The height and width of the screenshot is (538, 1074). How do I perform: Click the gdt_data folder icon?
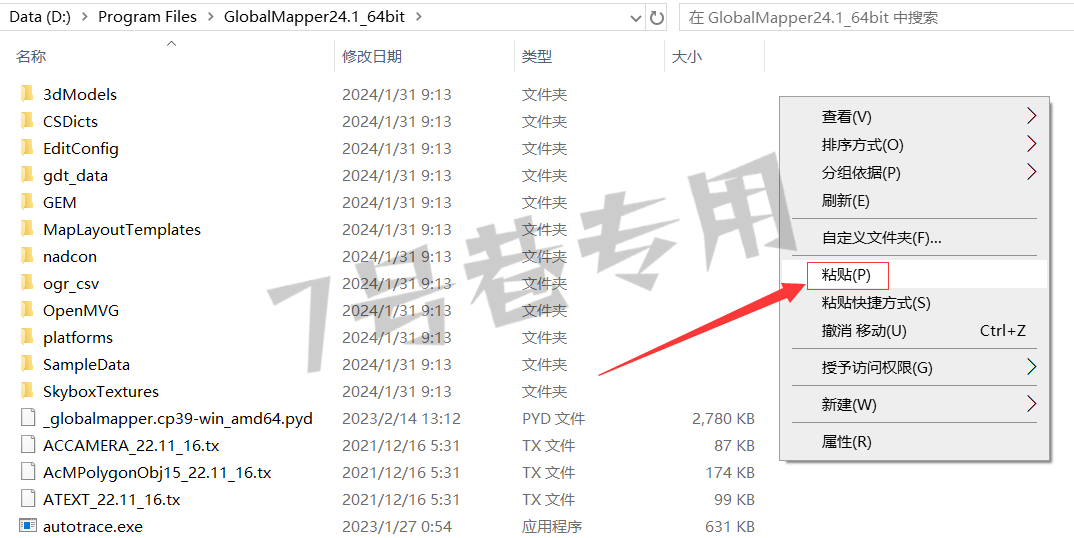coord(27,175)
